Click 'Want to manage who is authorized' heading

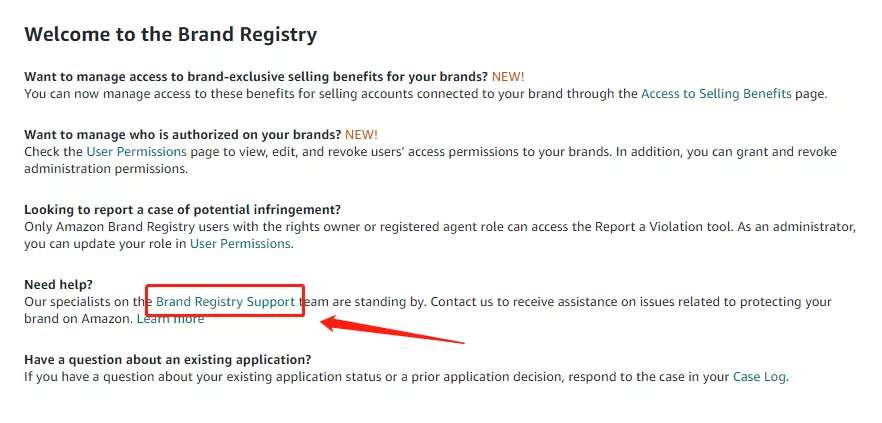point(183,134)
